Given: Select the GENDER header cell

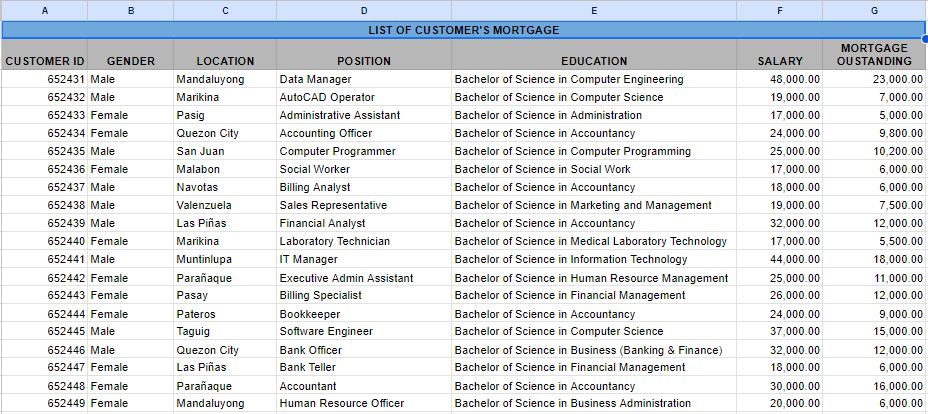Looking at the screenshot, I should 131,54.
